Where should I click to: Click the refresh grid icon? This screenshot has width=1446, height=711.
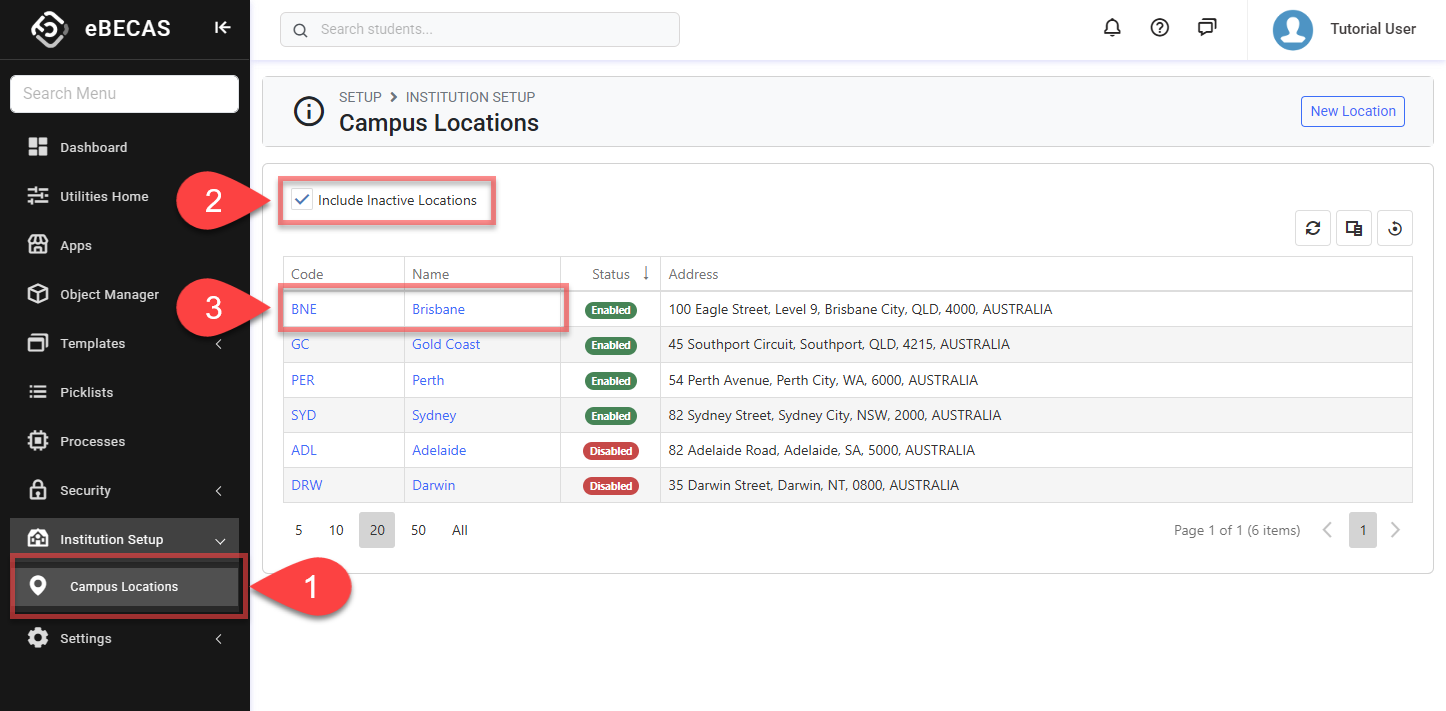point(1312,228)
